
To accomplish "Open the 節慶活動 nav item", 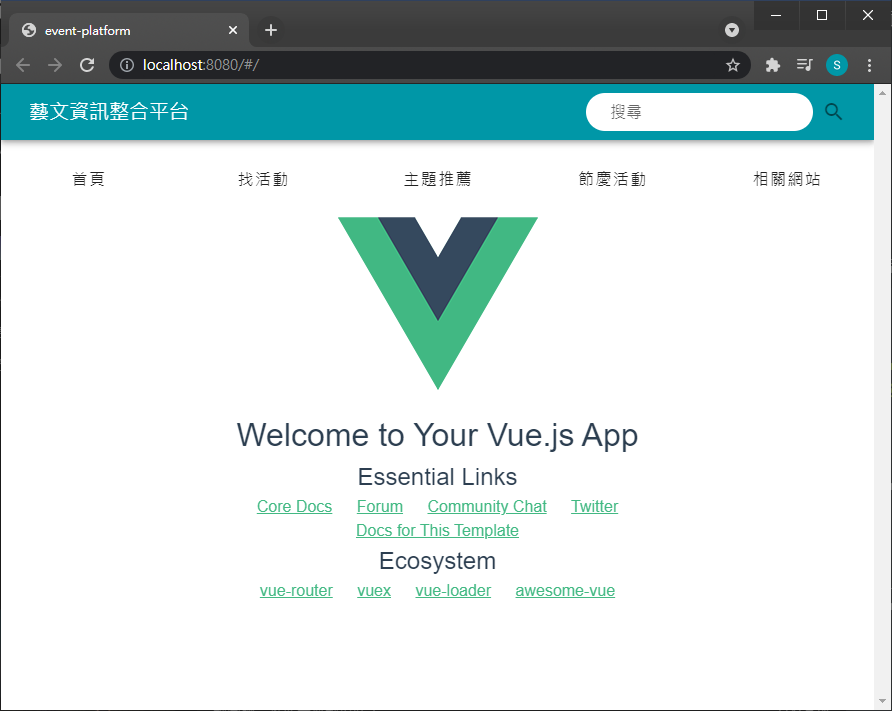I will pos(612,179).
